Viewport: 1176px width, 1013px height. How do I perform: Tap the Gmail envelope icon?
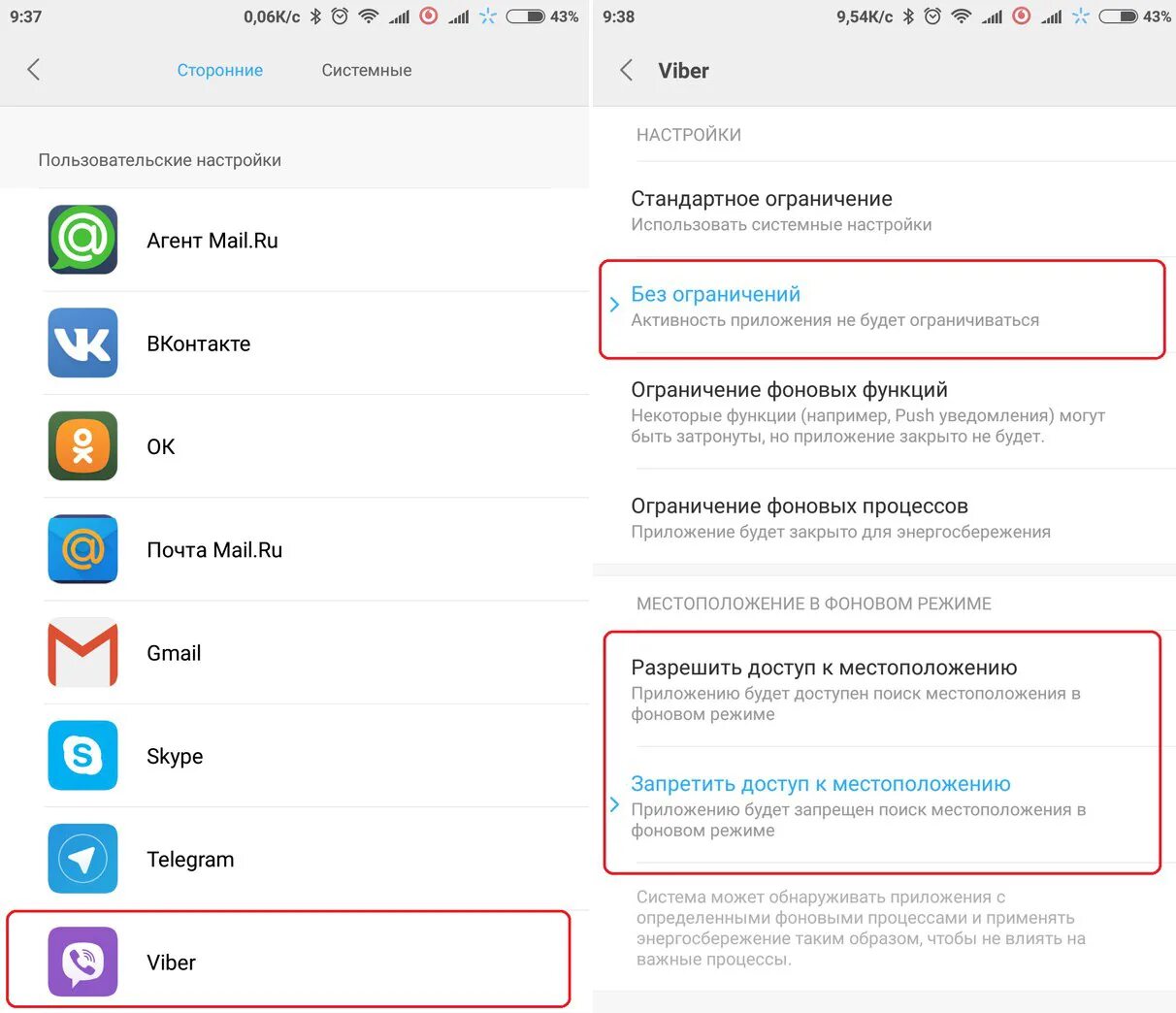(x=82, y=652)
